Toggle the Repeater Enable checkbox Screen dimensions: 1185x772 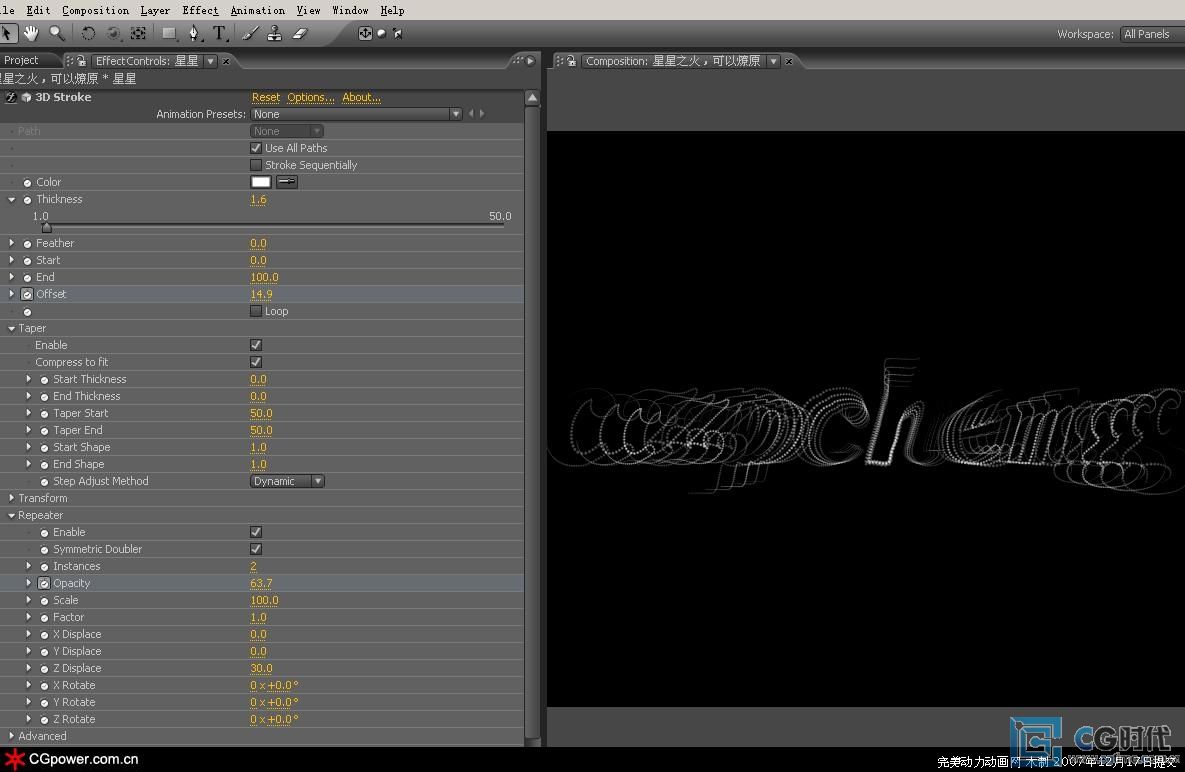point(255,533)
